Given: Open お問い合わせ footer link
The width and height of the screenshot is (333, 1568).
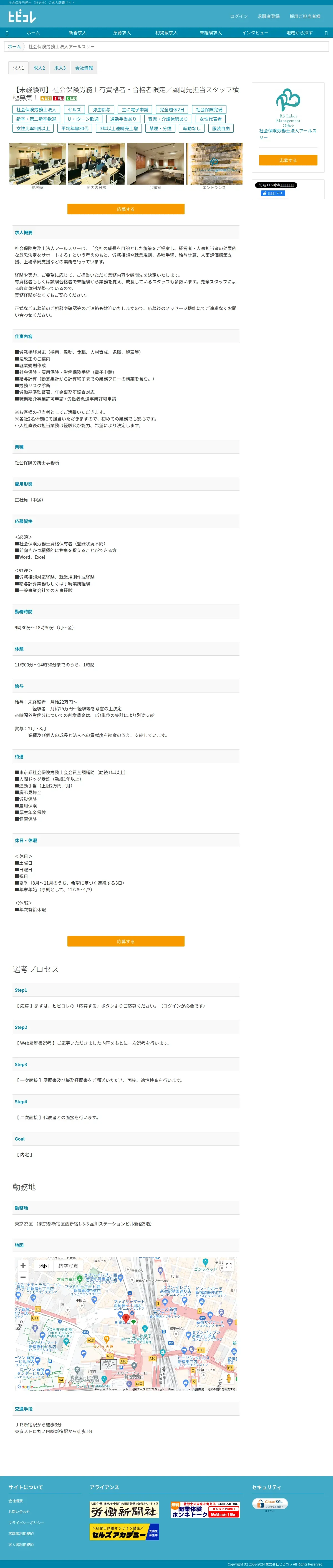Looking at the screenshot, I should pyautogui.click(x=19, y=1511).
